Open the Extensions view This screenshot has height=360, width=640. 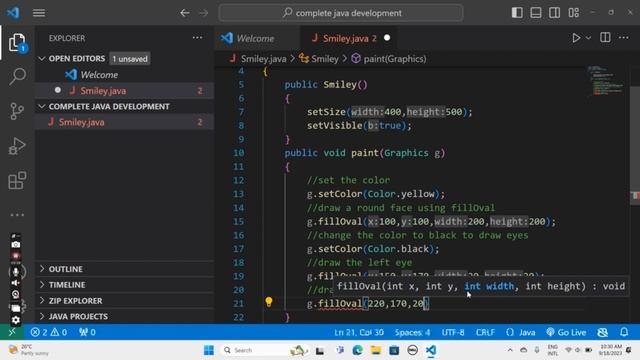point(17,180)
